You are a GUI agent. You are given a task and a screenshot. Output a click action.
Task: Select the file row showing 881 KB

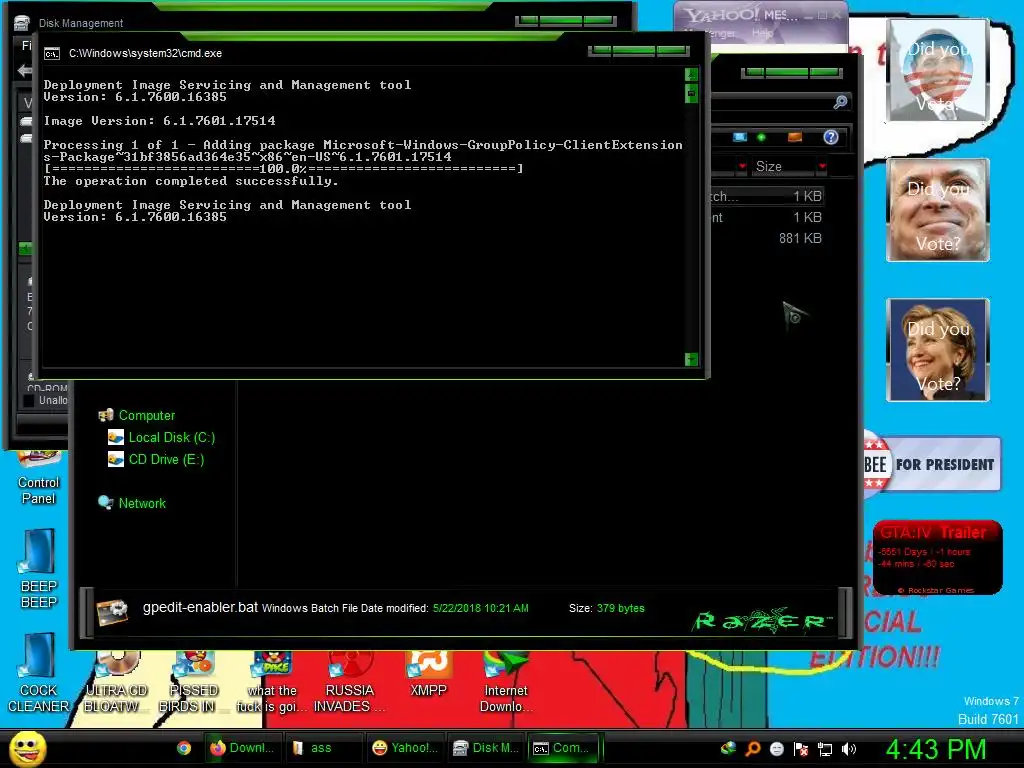tap(767, 238)
